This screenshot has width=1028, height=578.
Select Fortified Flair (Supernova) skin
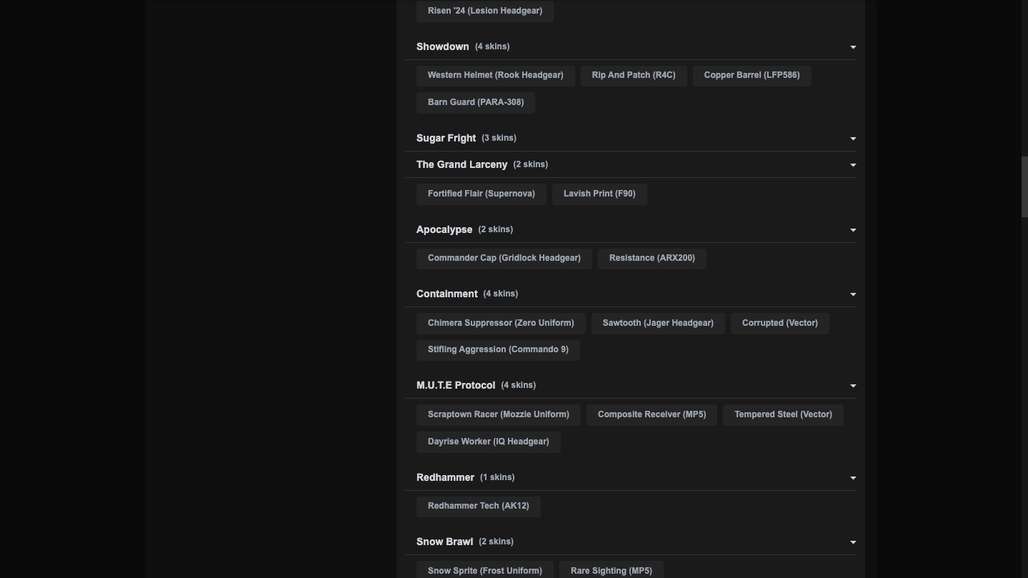click(481, 194)
